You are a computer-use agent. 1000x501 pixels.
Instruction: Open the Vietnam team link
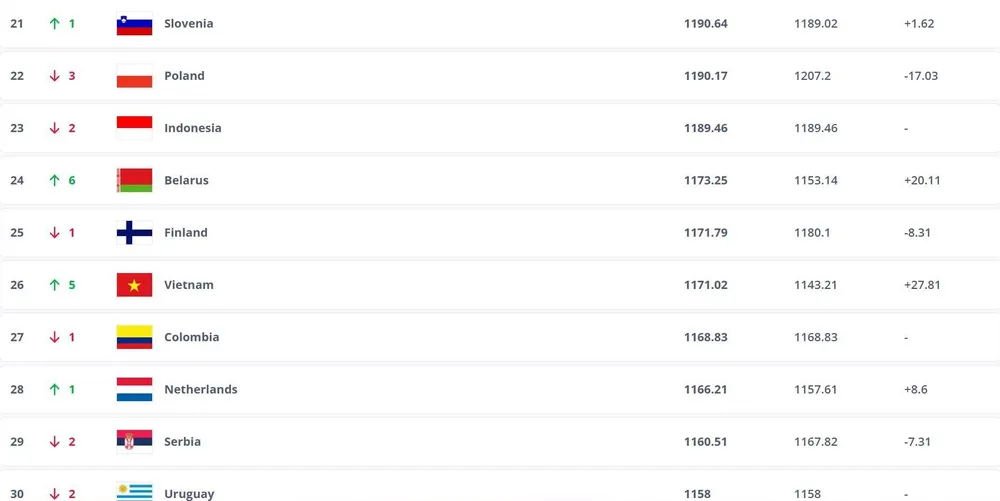click(188, 285)
